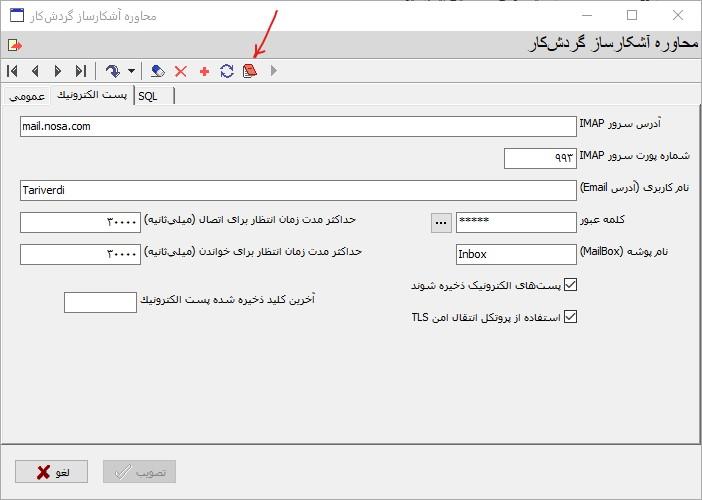Viewport: 702px width, 500px height.
Task: Click the eraser clear icon in toolbar
Action: tap(158, 71)
